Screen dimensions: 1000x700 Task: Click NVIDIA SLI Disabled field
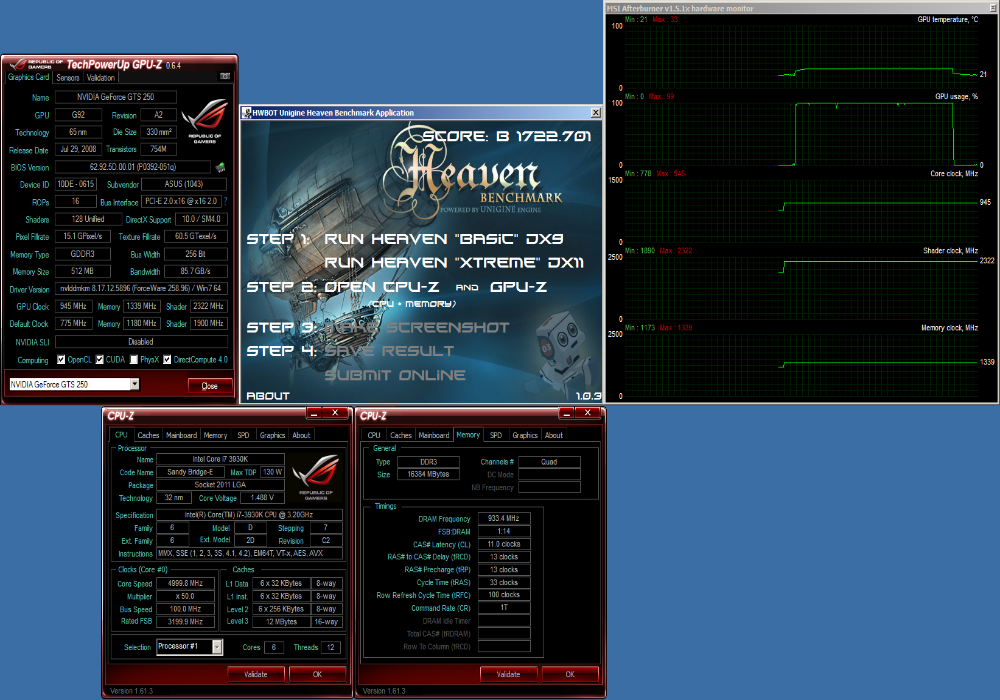[x=141, y=342]
